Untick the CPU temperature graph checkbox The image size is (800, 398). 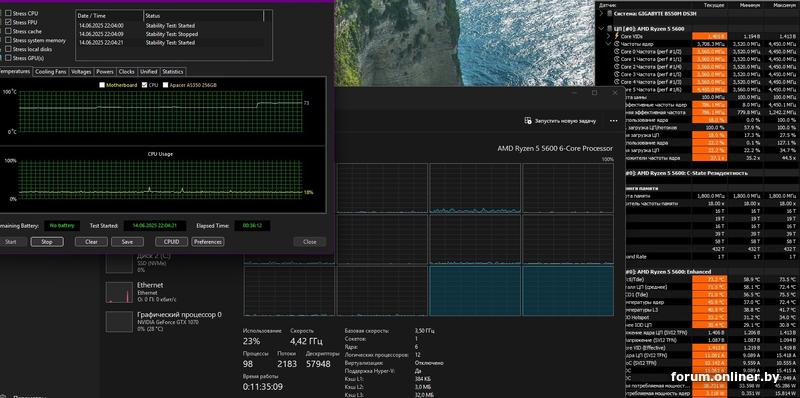(x=144, y=85)
